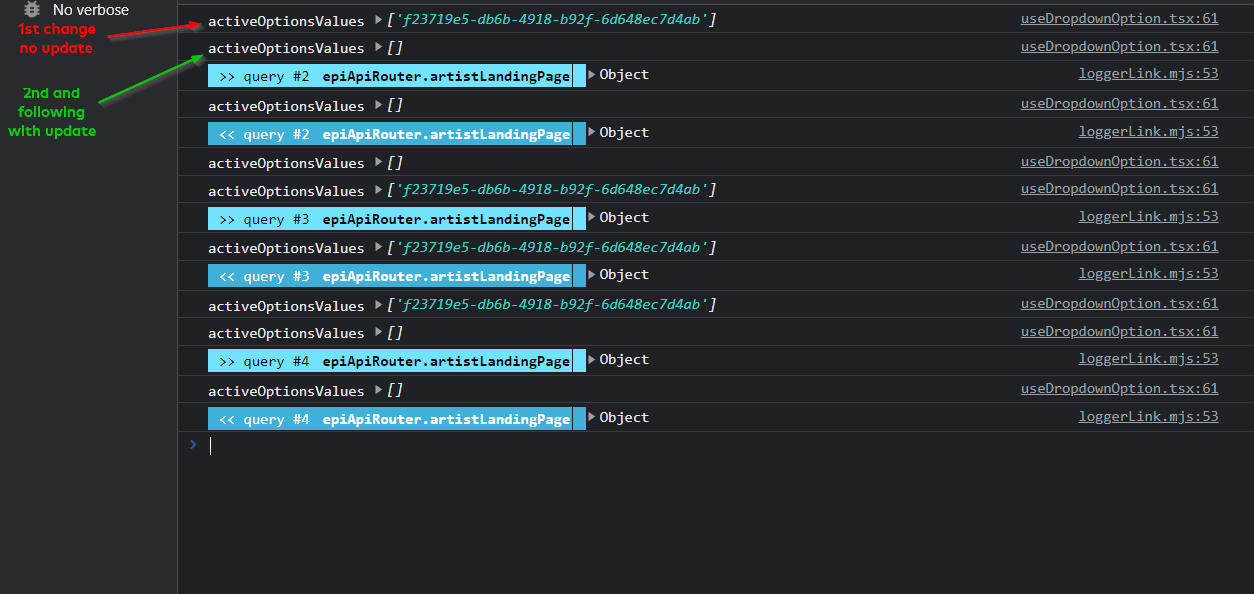Click 'activeOptionsValues' label in the first log row
The width and height of the screenshot is (1254, 594).
286,21
